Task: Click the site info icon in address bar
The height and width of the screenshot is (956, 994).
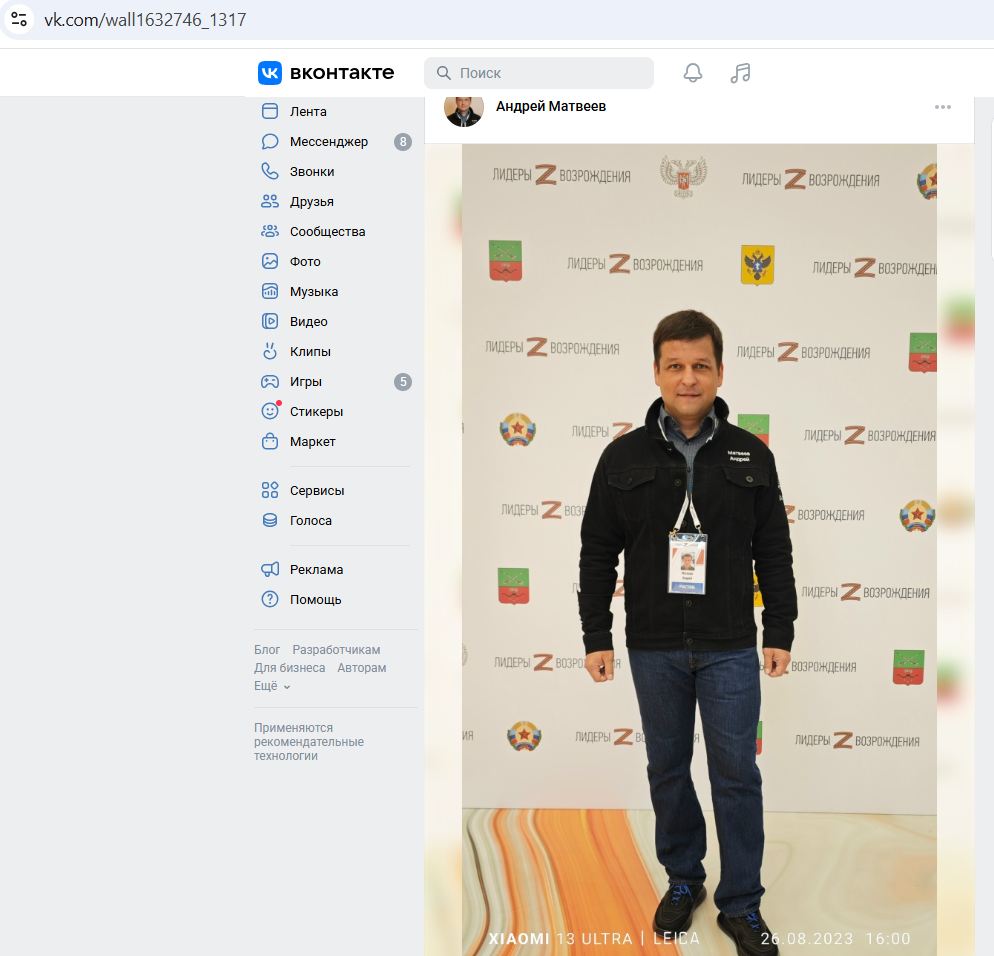Action: point(19,19)
